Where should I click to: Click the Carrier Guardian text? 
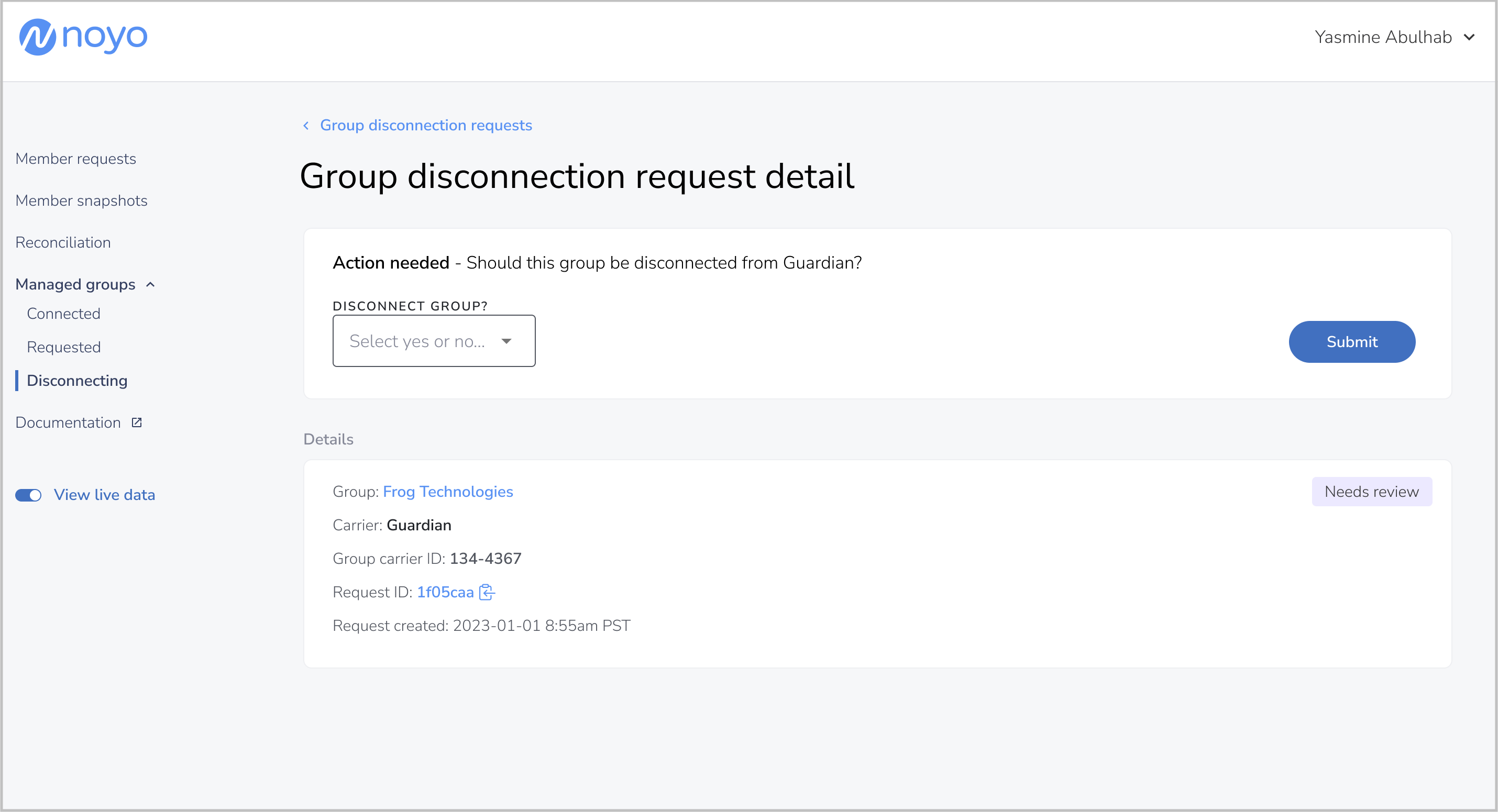pyautogui.click(x=392, y=526)
